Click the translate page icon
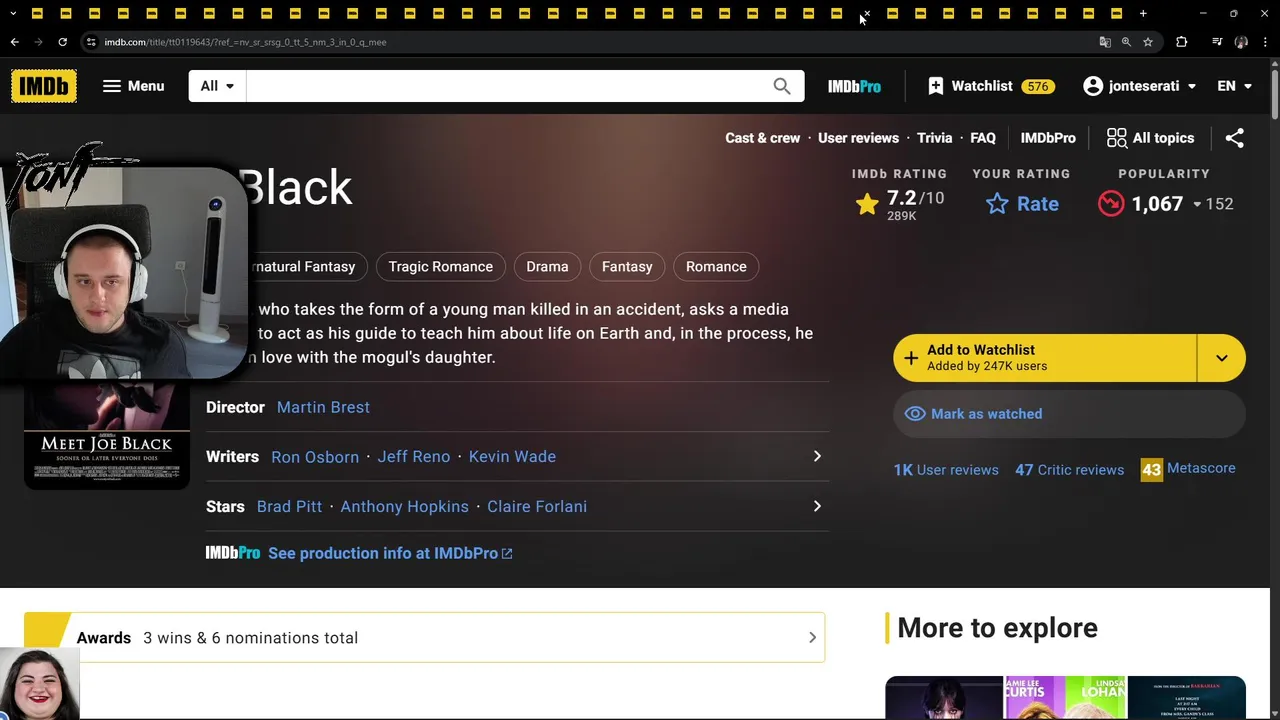The height and width of the screenshot is (720, 1280). 1105,42
